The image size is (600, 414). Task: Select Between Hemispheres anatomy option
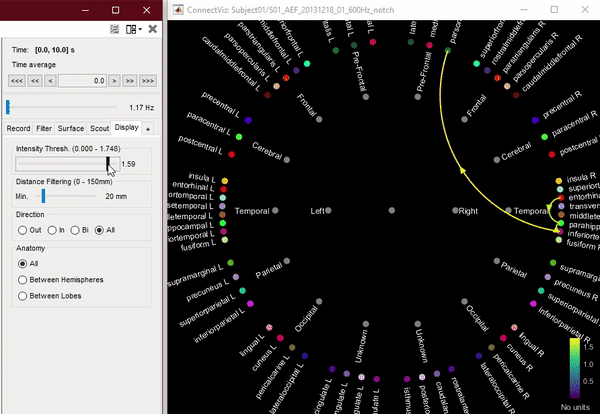pos(23,279)
